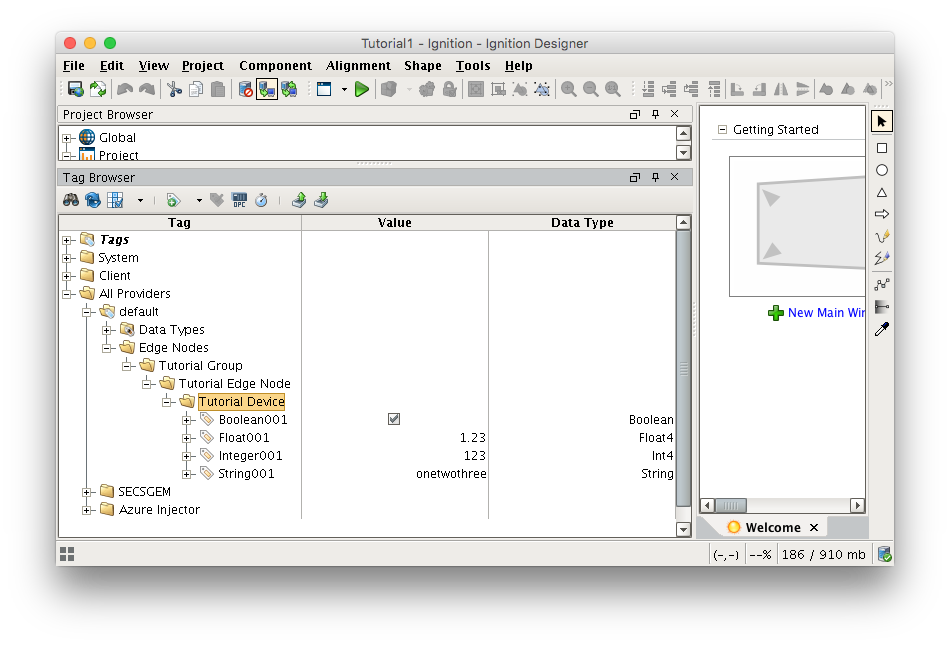Image resolution: width=950 pixels, height=646 pixels.
Task: Switch to the Welcome tab
Action: click(772, 527)
